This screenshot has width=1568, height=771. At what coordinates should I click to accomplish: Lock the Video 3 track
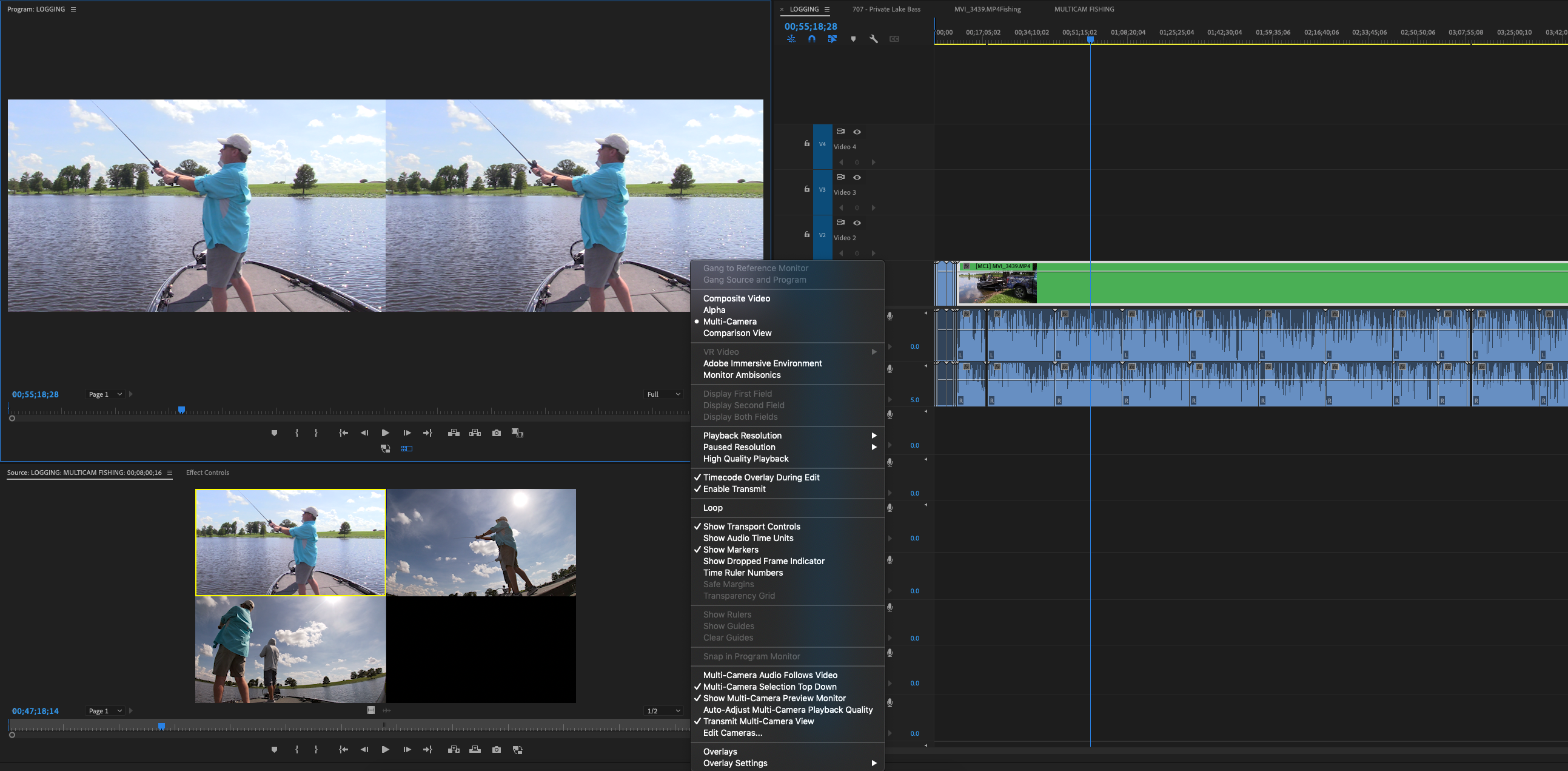806,189
